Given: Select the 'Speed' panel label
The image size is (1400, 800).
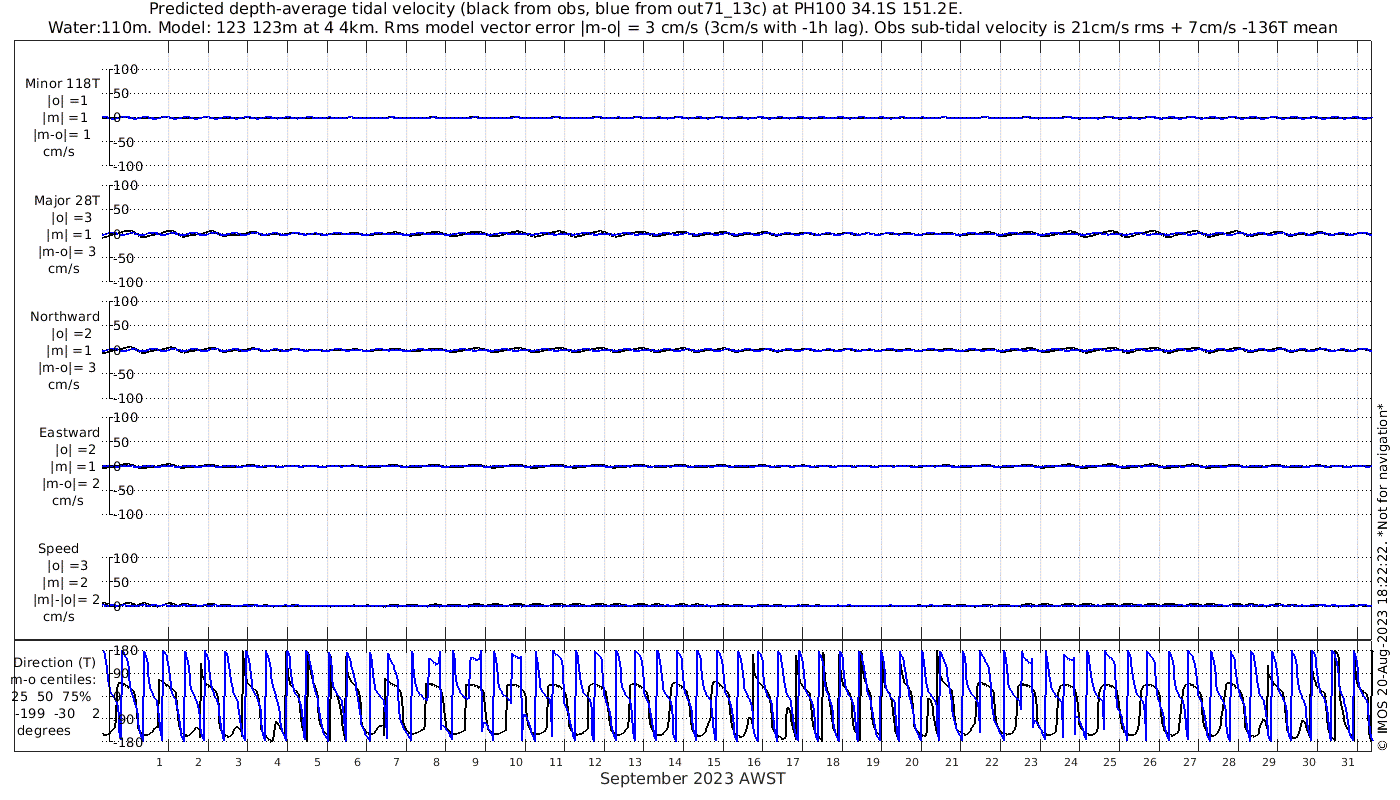Looking at the screenshot, I should (59, 548).
